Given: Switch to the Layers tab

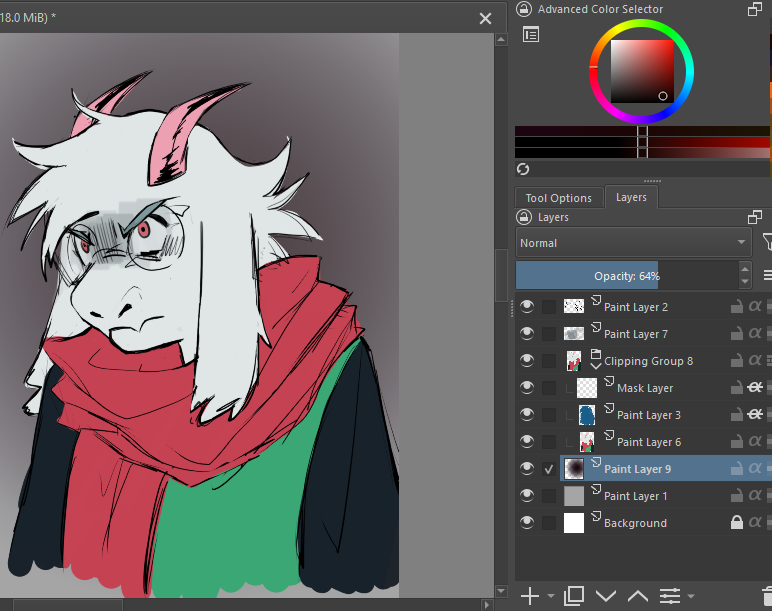Looking at the screenshot, I should 631,197.
